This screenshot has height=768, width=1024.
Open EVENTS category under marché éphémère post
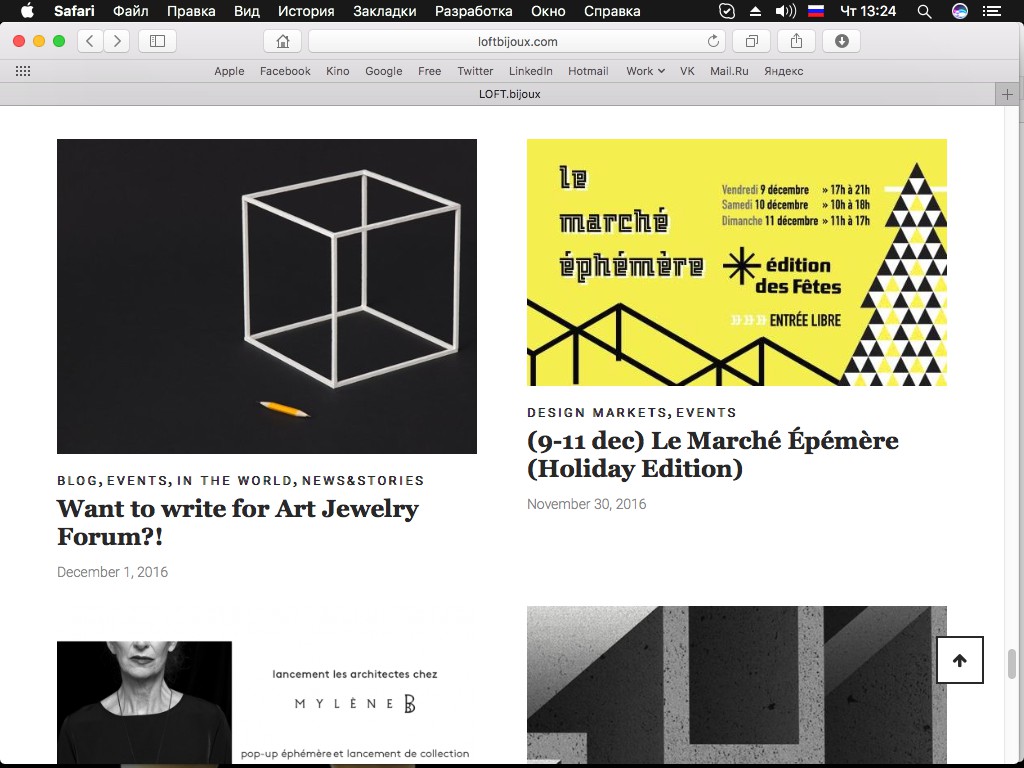pyautogui.click(x=706, y=413)
